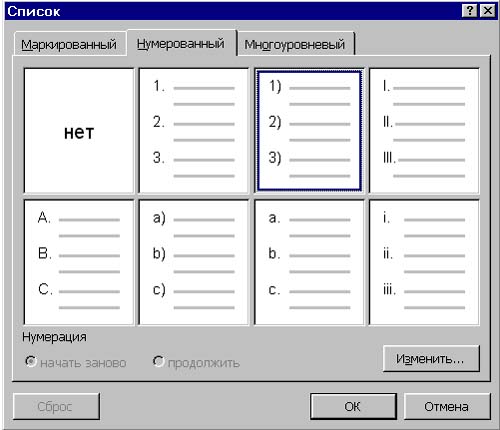Choose the '1. 2. 3.' numbering format
Viewport: 500px width, 430px height.
[x=194, y=131]
